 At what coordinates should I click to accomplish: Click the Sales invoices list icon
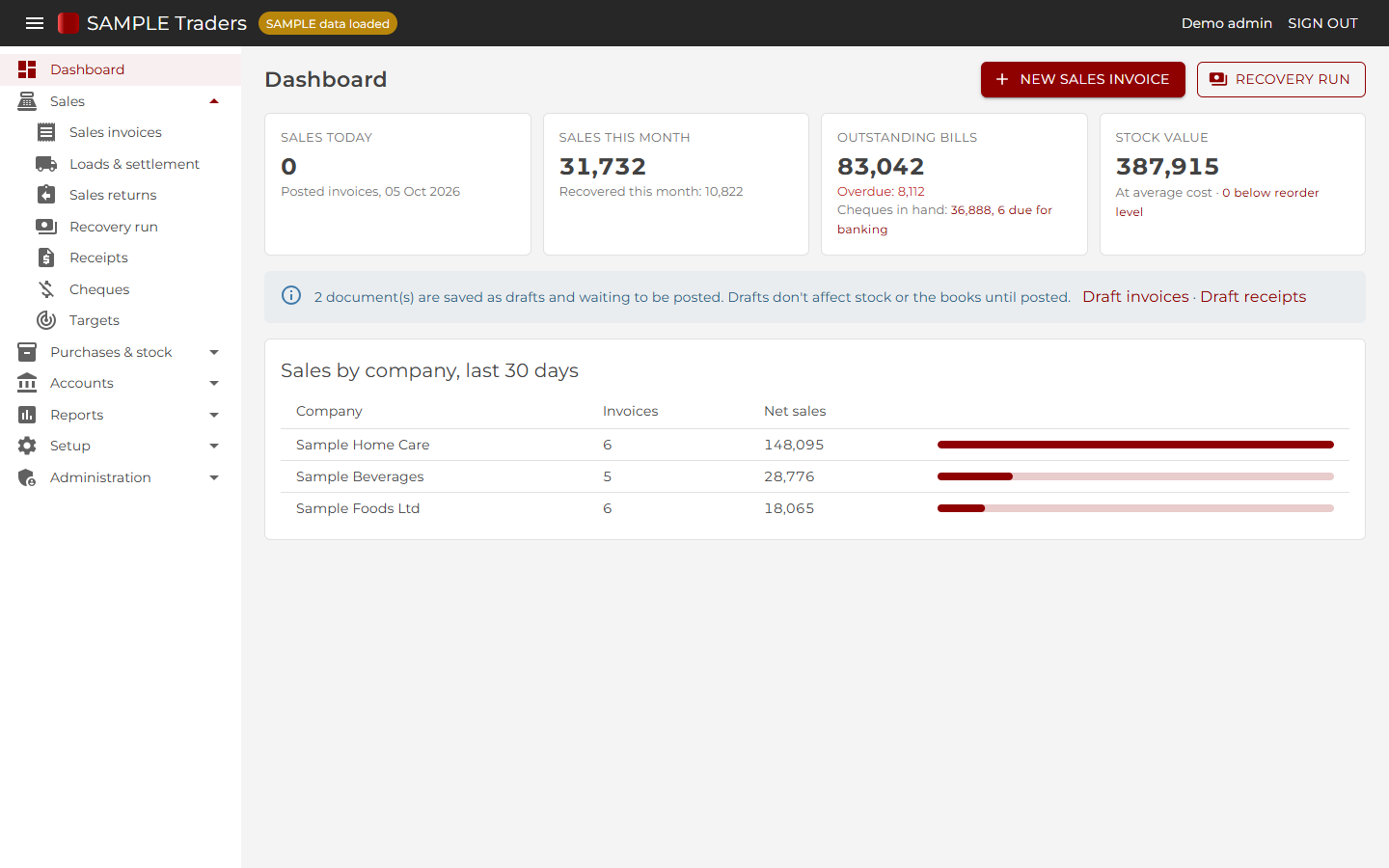(x=46, y=132)
